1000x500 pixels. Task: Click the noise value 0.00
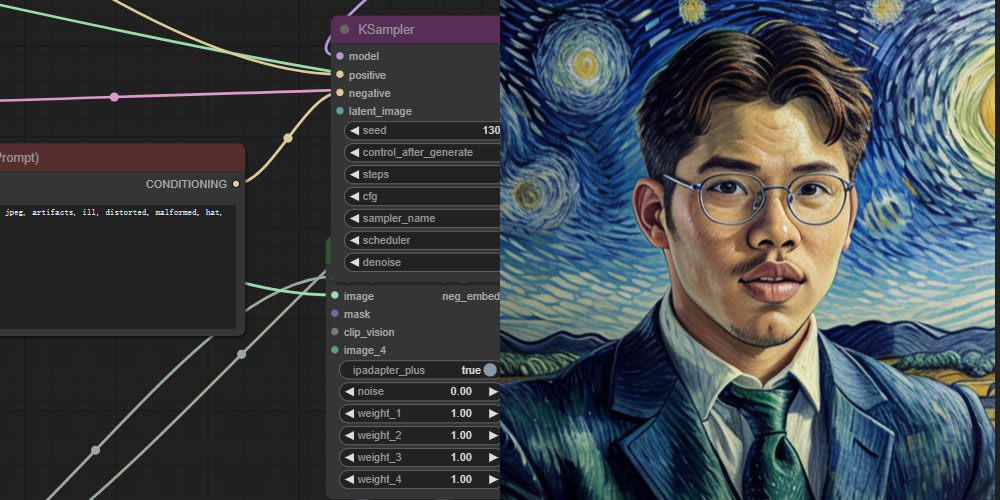461,392
